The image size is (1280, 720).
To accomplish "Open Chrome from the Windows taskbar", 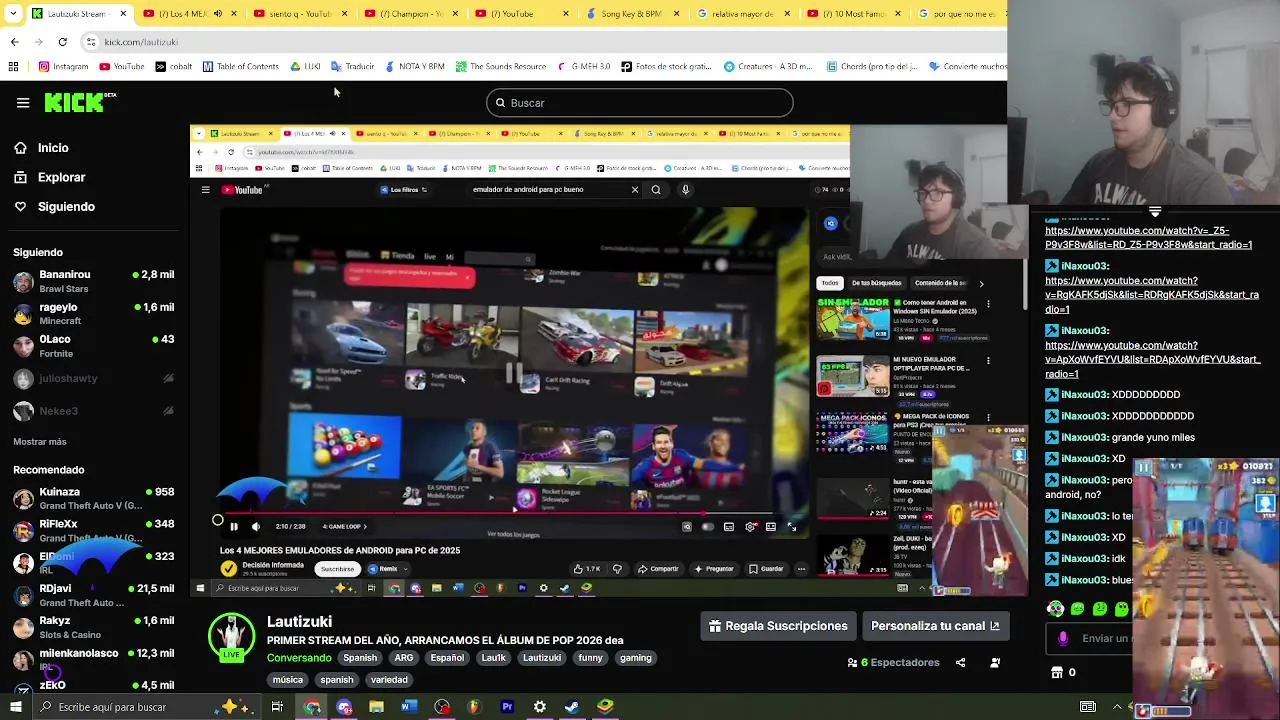I will pos(312,707).
